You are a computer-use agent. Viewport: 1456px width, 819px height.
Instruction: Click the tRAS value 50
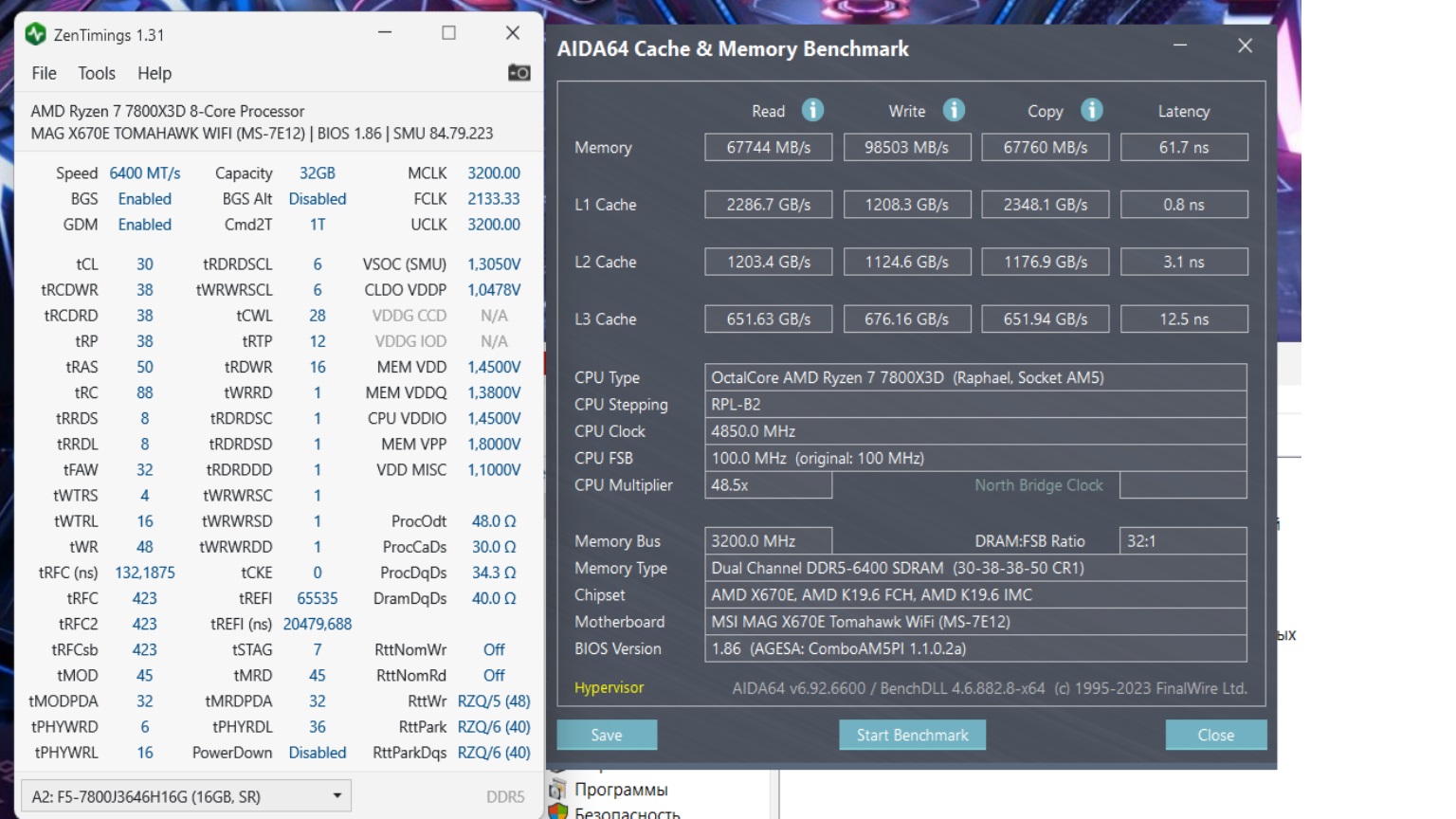[x=145, y=366]
